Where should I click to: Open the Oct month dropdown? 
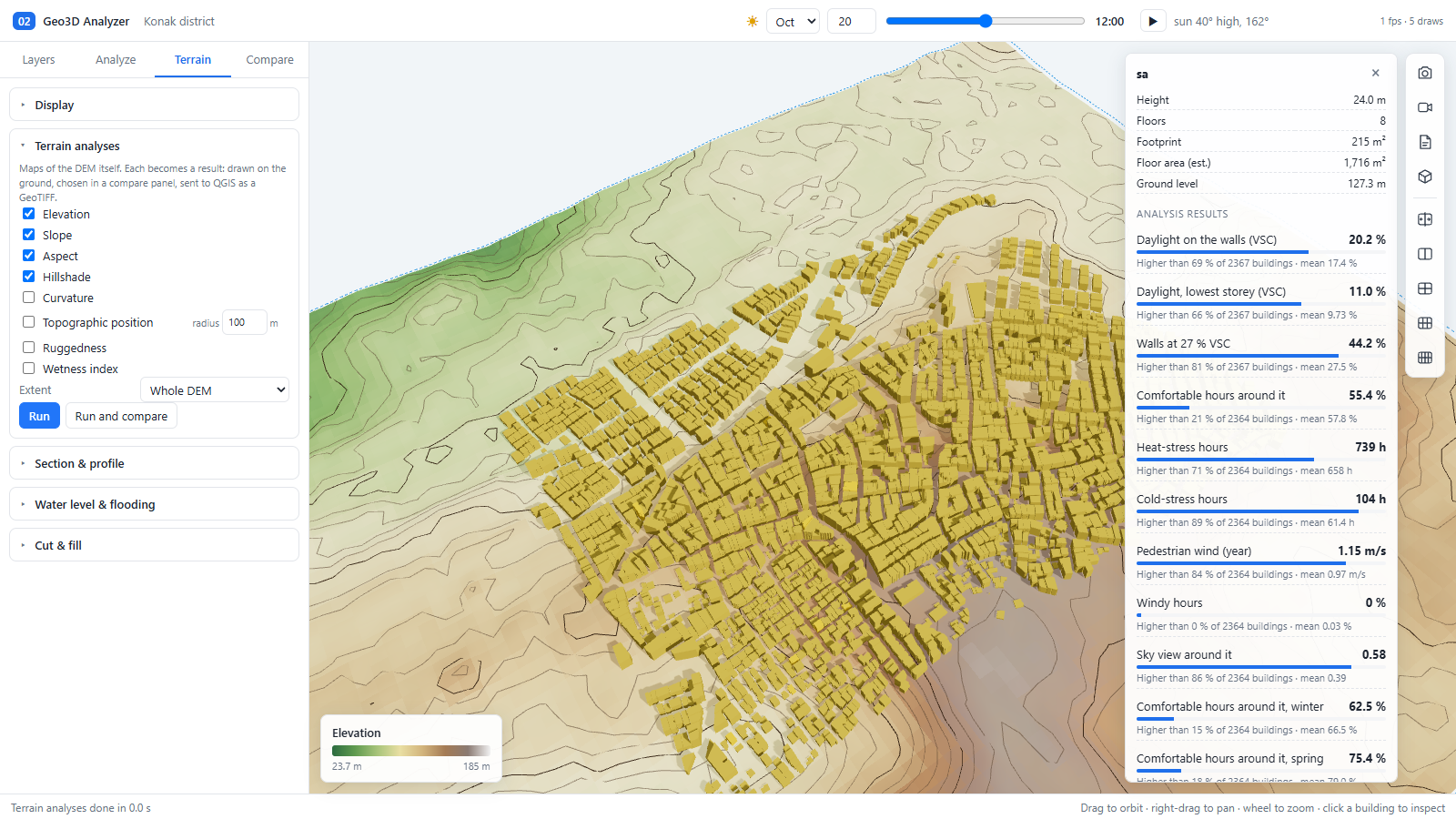pyautogui.click(x=794, y=21)
